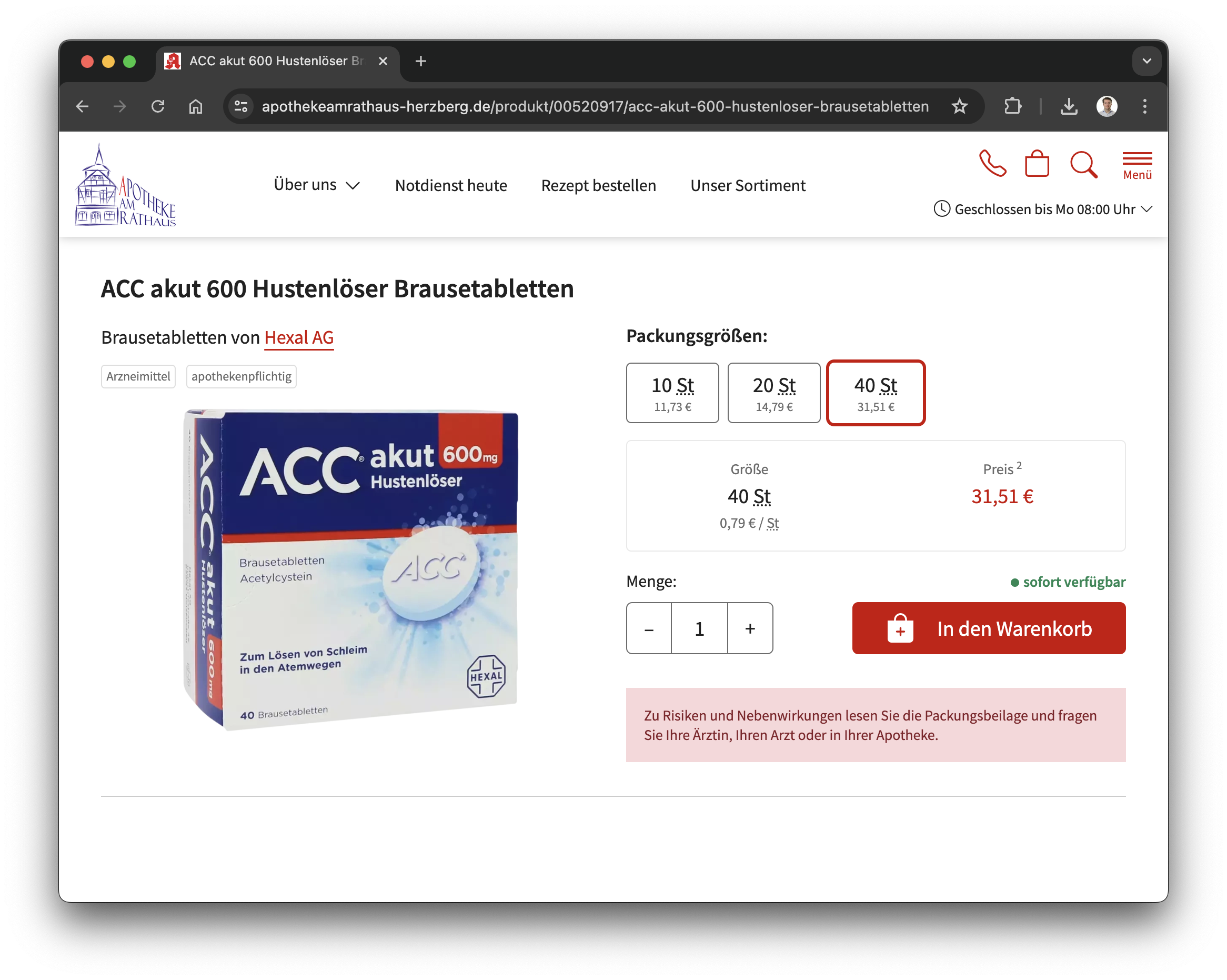
Task: Add product with In den Warenkorb
Action: (988, 628)
